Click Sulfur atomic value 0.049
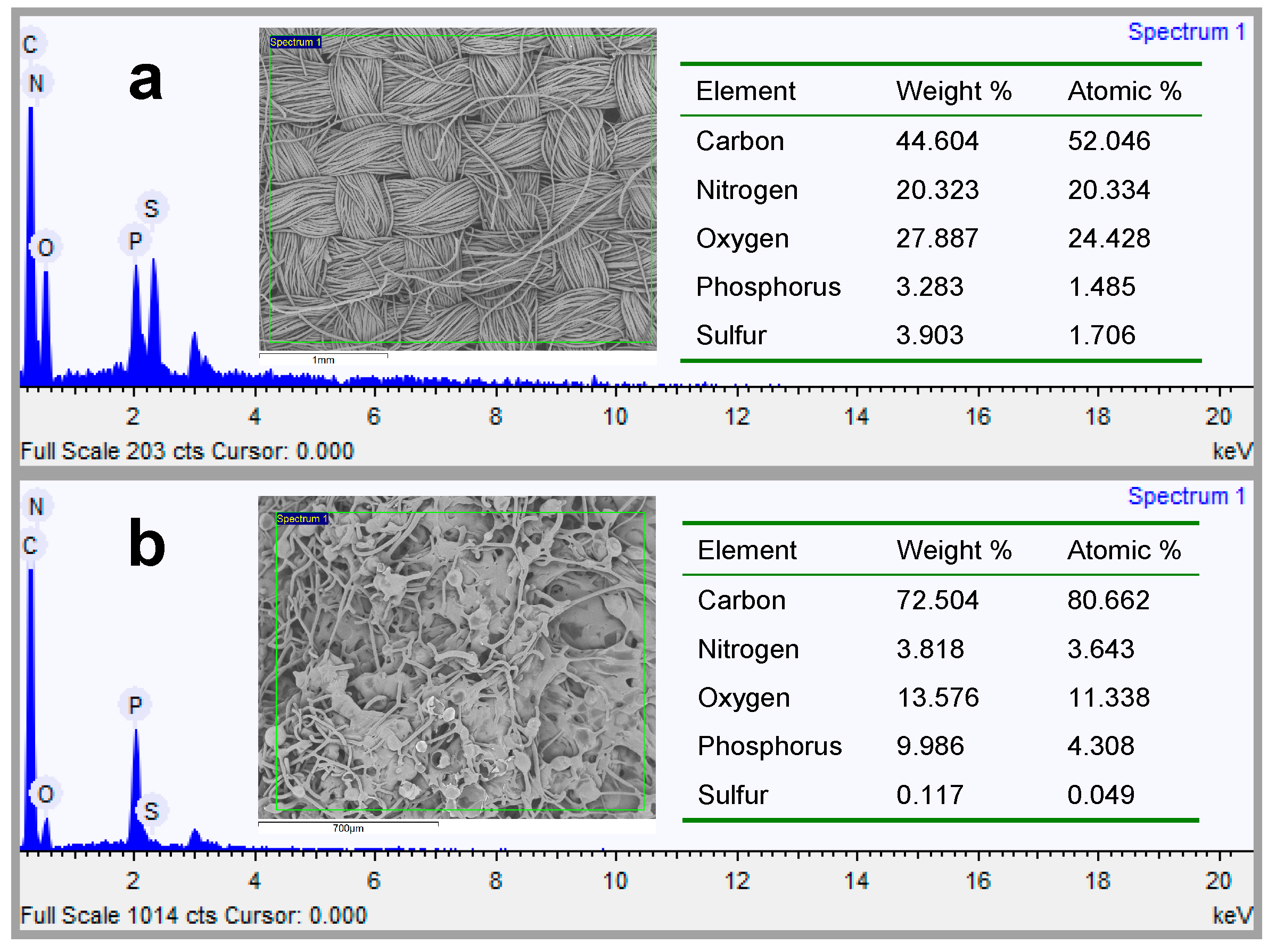1276x952 pixels. 1101,795
